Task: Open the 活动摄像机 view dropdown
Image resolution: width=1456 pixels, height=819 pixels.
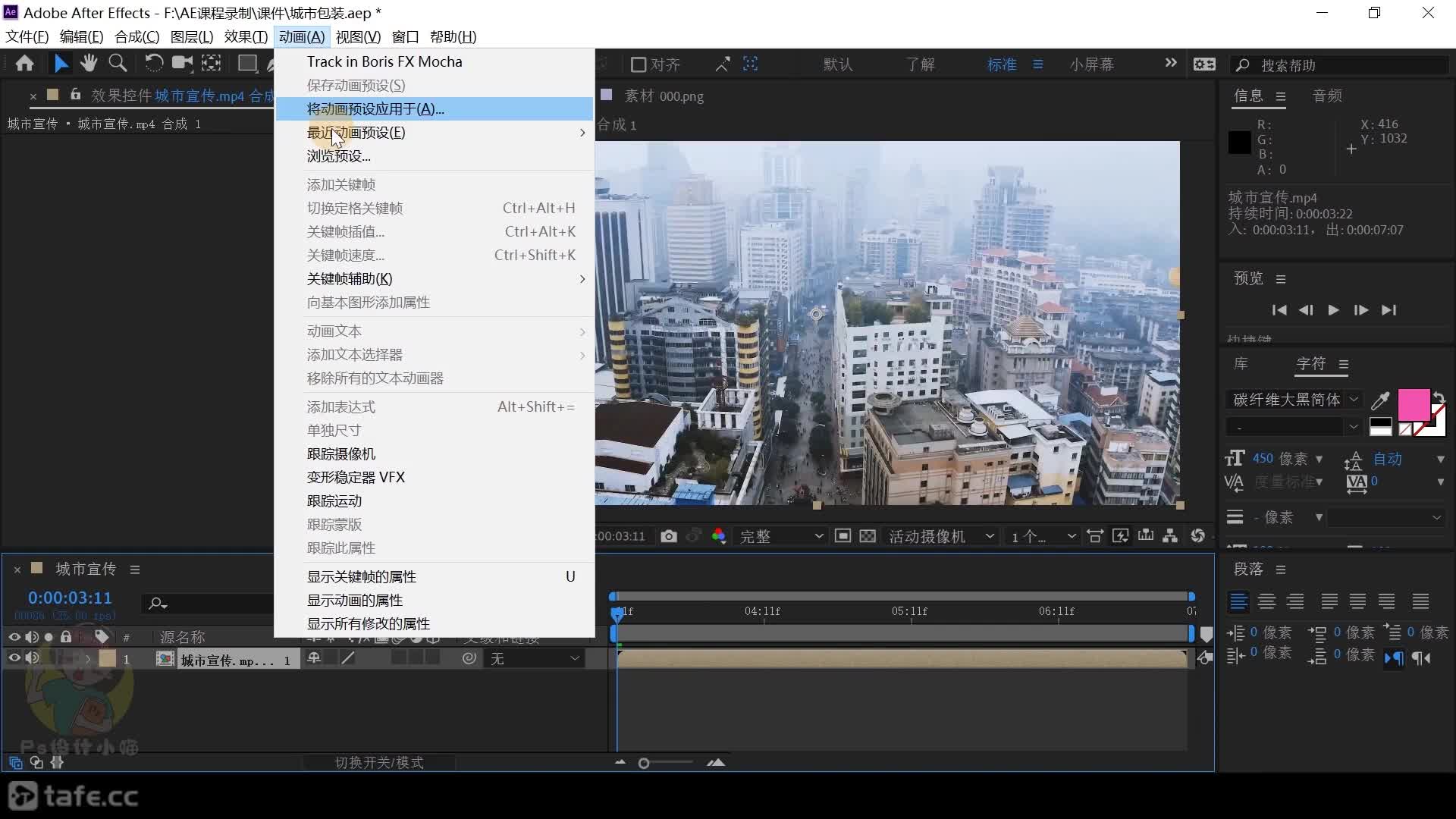Action: pyautogui.click(x=941, y=536)
